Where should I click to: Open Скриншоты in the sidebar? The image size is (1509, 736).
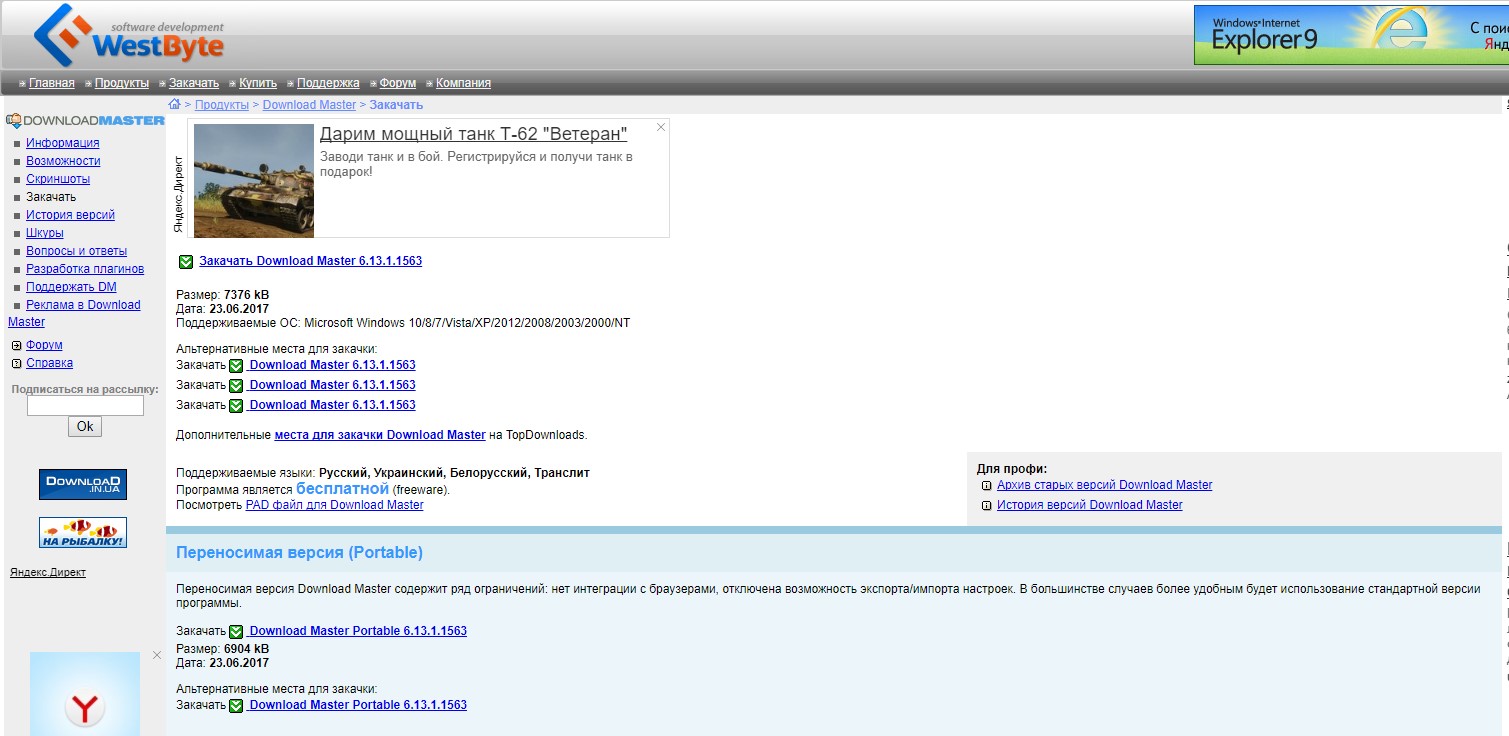(x=58, y=179)
